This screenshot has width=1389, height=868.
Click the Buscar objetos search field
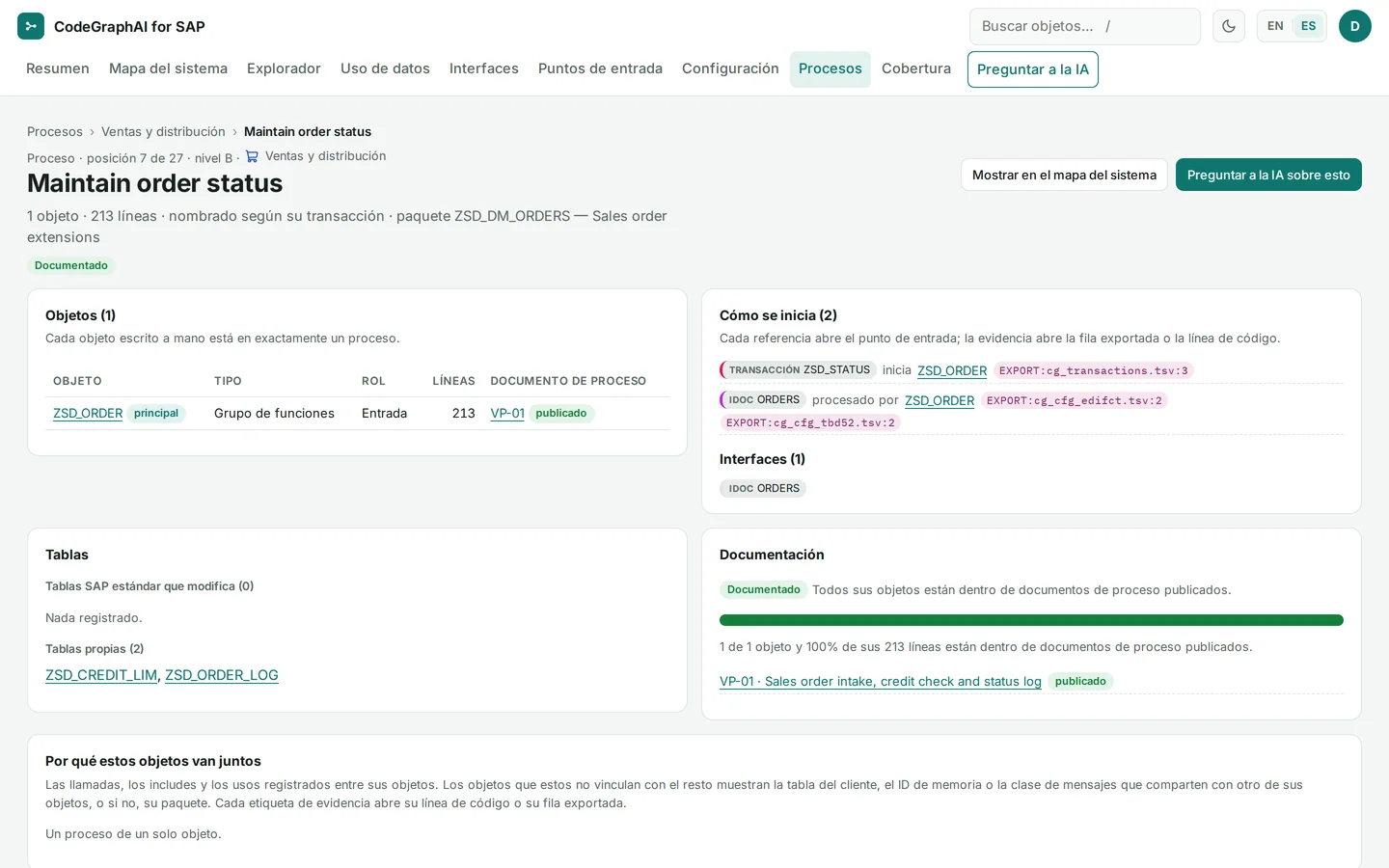1085,26
